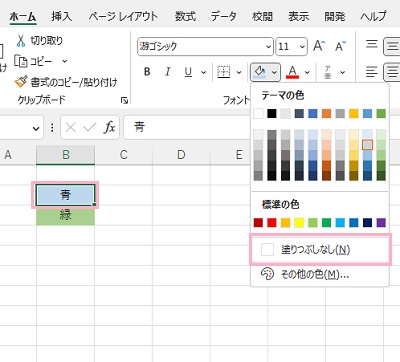400x362 pixels.
Task: Click the formula bar enter checkmark icon
Action: pyautogui.click(x=89, y=127)
